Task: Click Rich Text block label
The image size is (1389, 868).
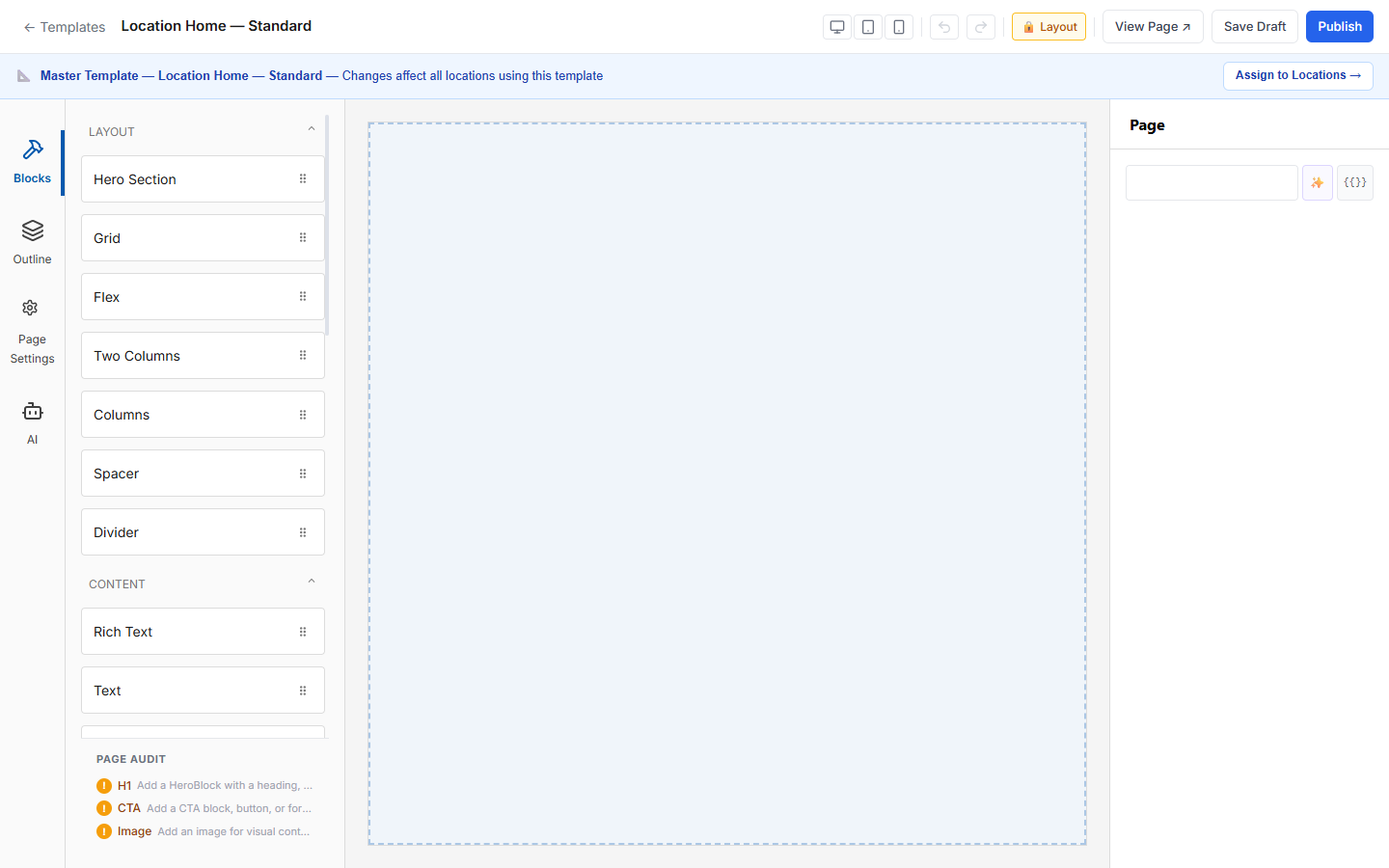Action: pos(123,632)
